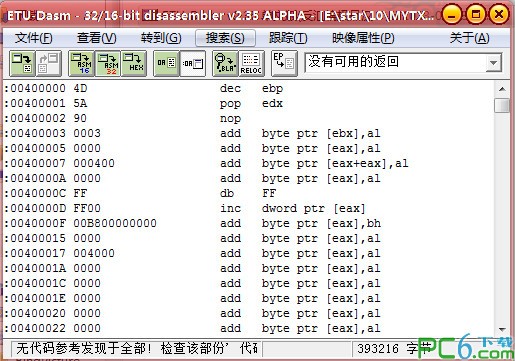This screenshot has width=515, height=361.
Task: Open the 转到(G) menu
Action: click(161, 38)
